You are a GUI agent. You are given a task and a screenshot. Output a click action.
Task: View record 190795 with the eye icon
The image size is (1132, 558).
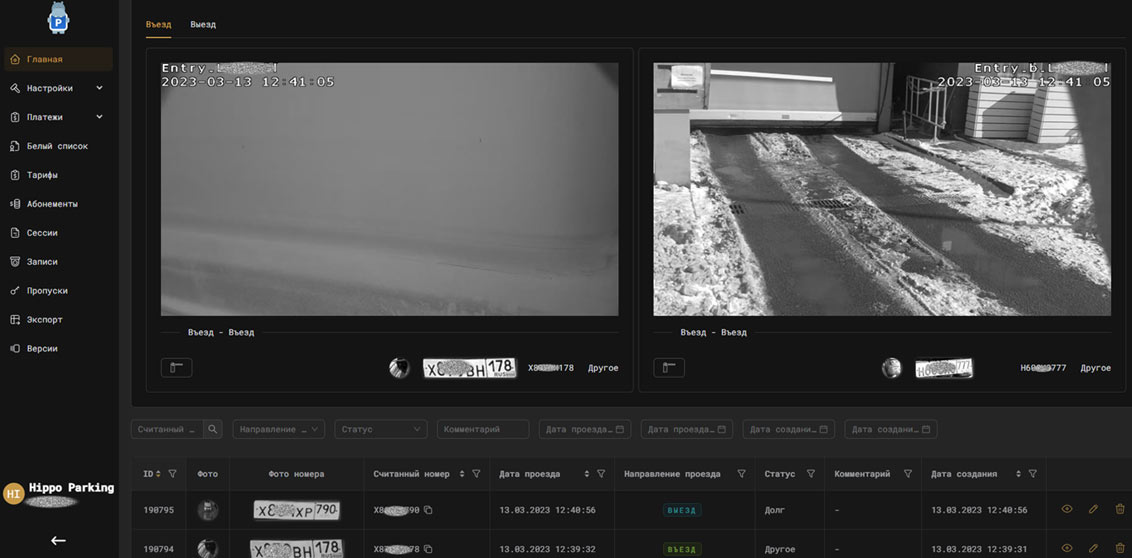coord(1067,510)
